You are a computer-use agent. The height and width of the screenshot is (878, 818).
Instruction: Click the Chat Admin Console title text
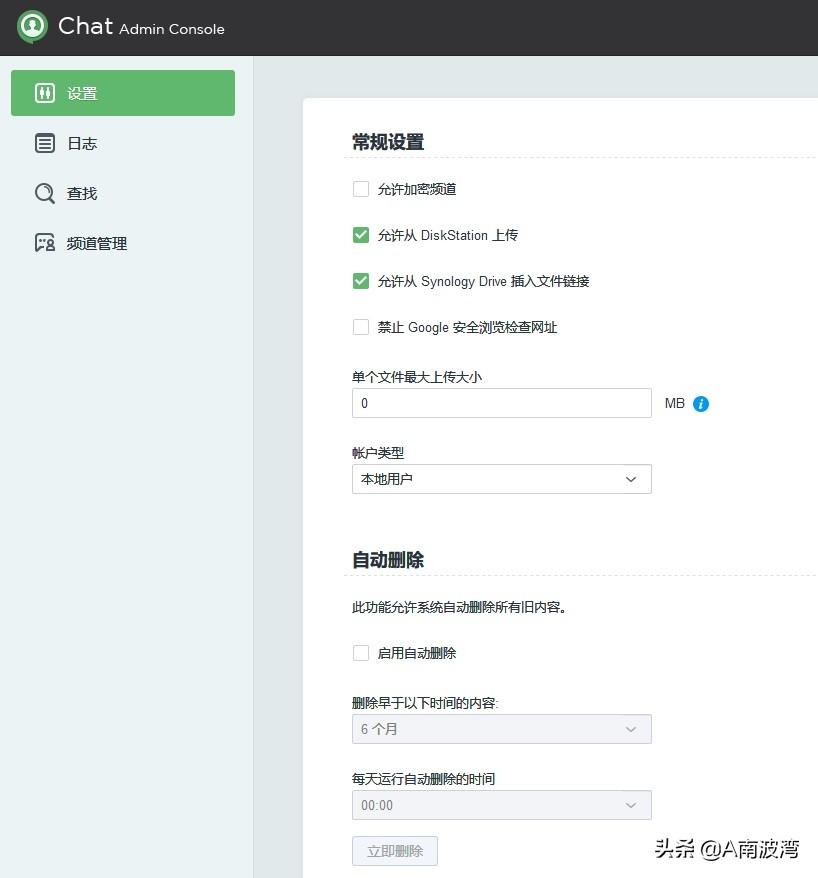[x=141, y=27]
